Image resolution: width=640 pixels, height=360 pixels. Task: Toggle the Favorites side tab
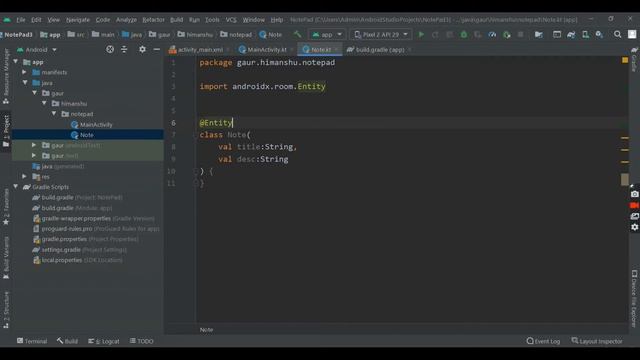click(6, 207)
